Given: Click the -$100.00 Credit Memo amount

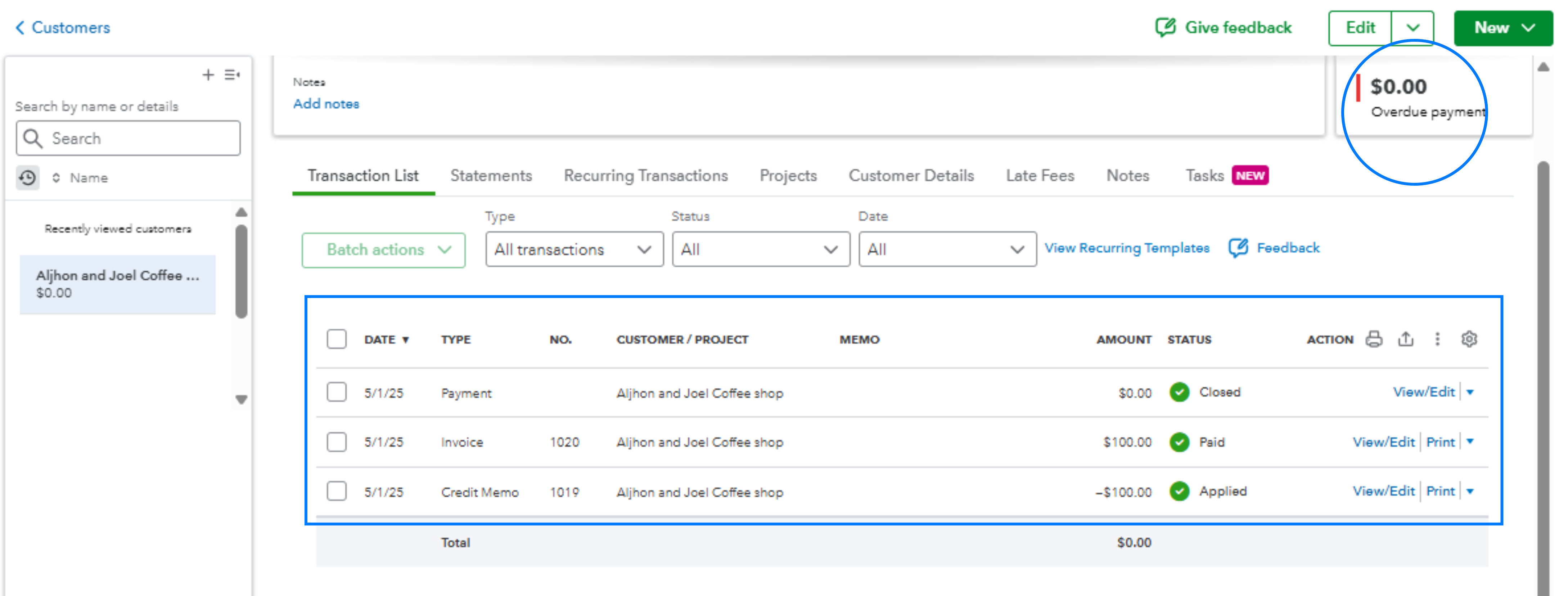Looking at the screenshot, I should (1123, 492).
